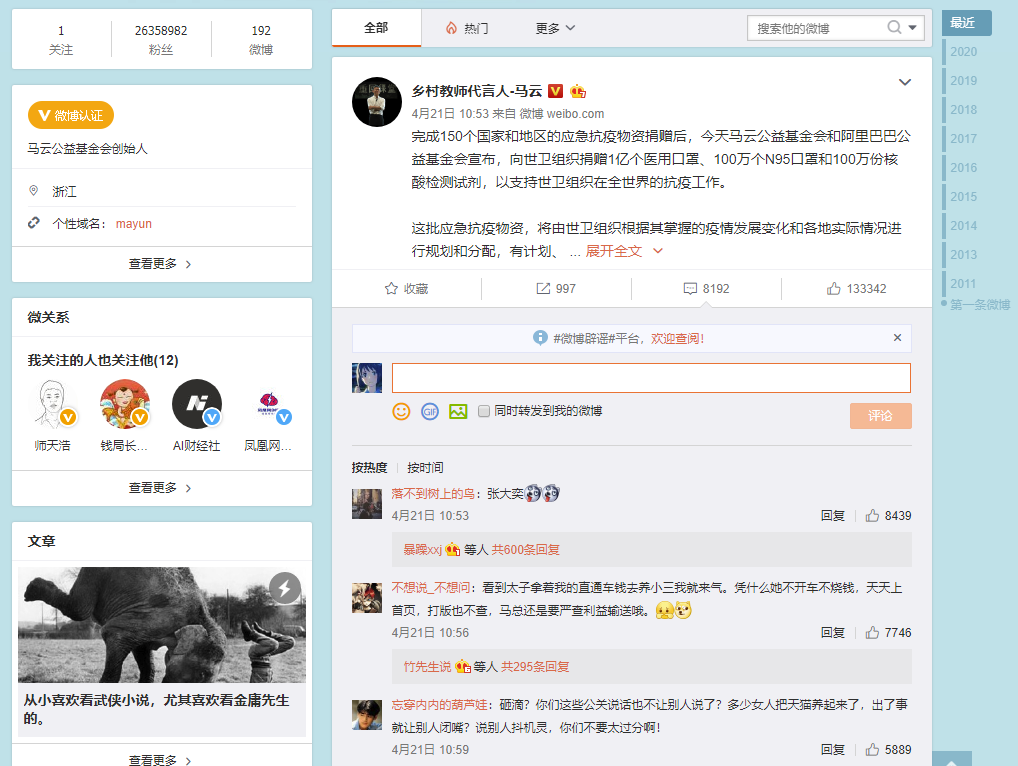Click the repost icon with count 997

(x=543, y=289)
